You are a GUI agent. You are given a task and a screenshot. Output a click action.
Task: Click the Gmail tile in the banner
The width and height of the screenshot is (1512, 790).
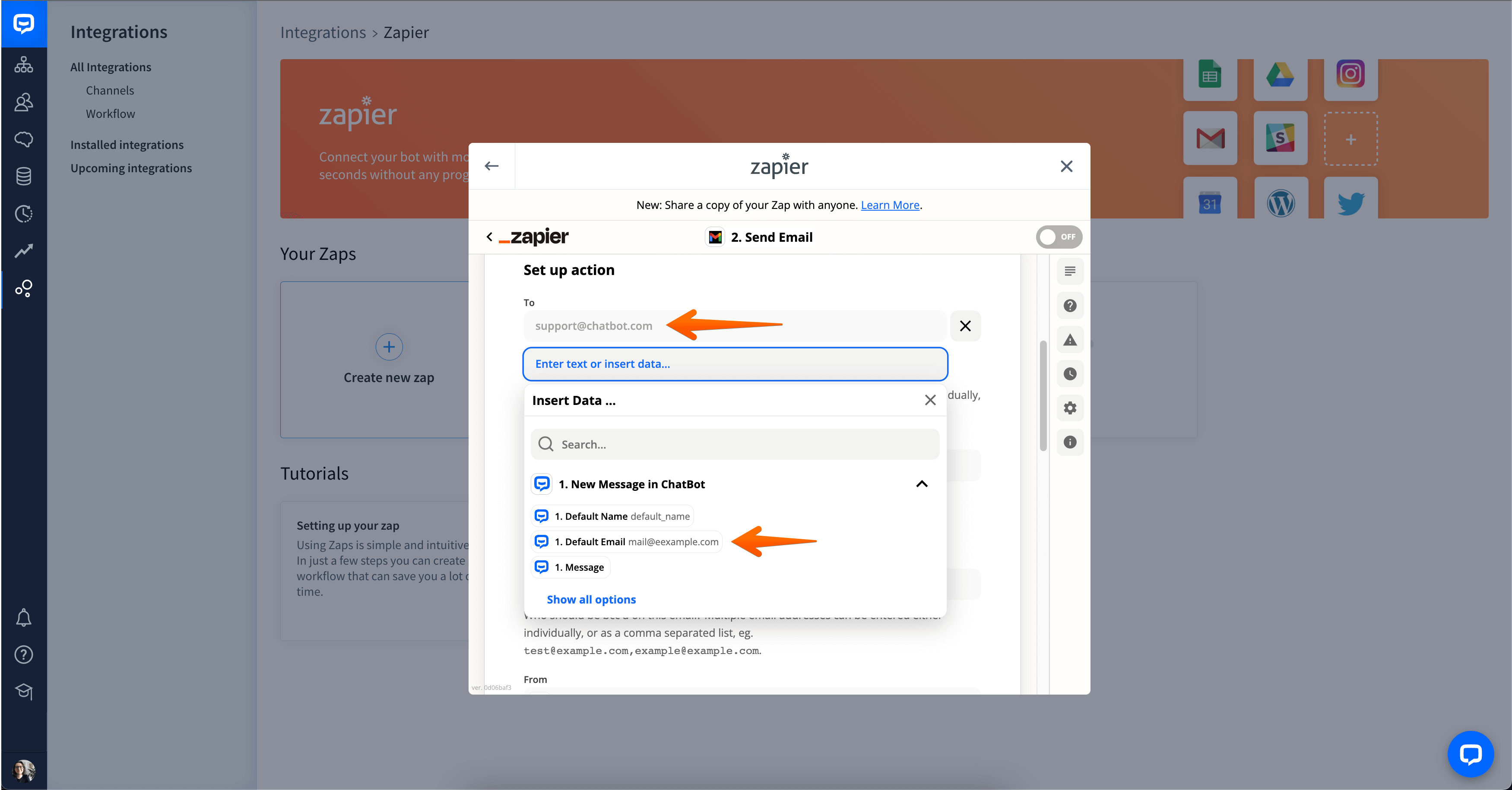(x=1210, y=138)
